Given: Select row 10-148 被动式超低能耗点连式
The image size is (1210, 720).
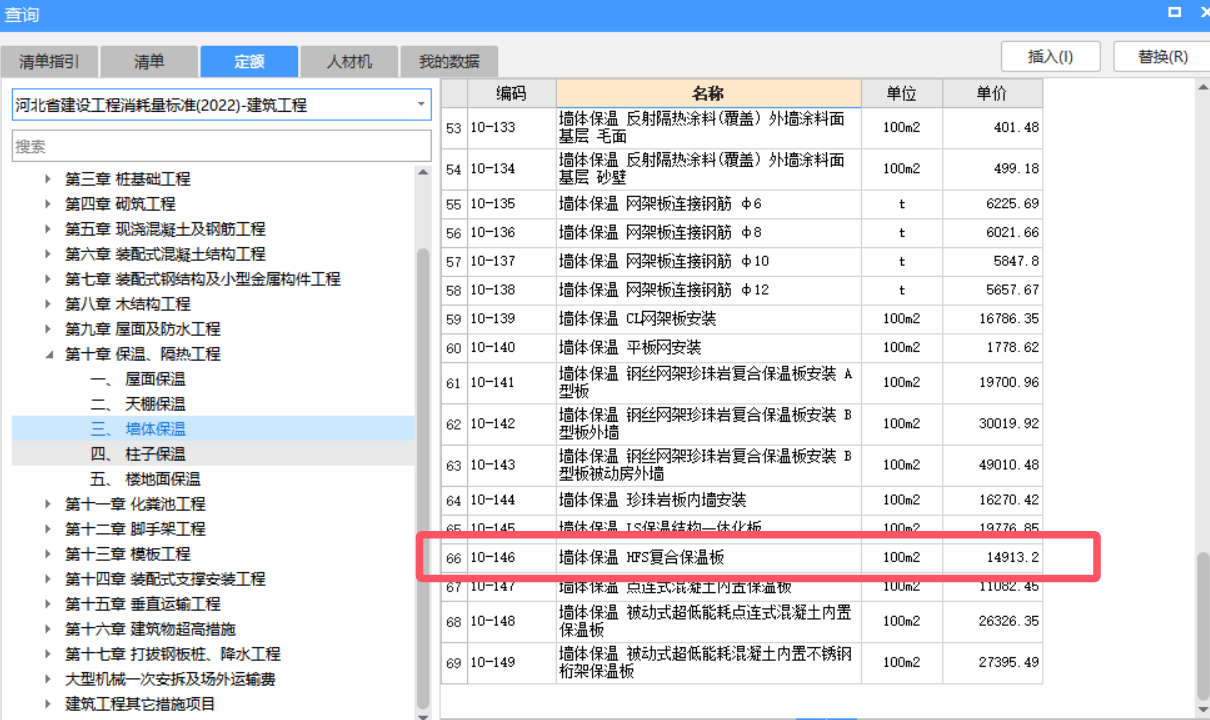Looking at the screenshot, I should tap(742, 622).
